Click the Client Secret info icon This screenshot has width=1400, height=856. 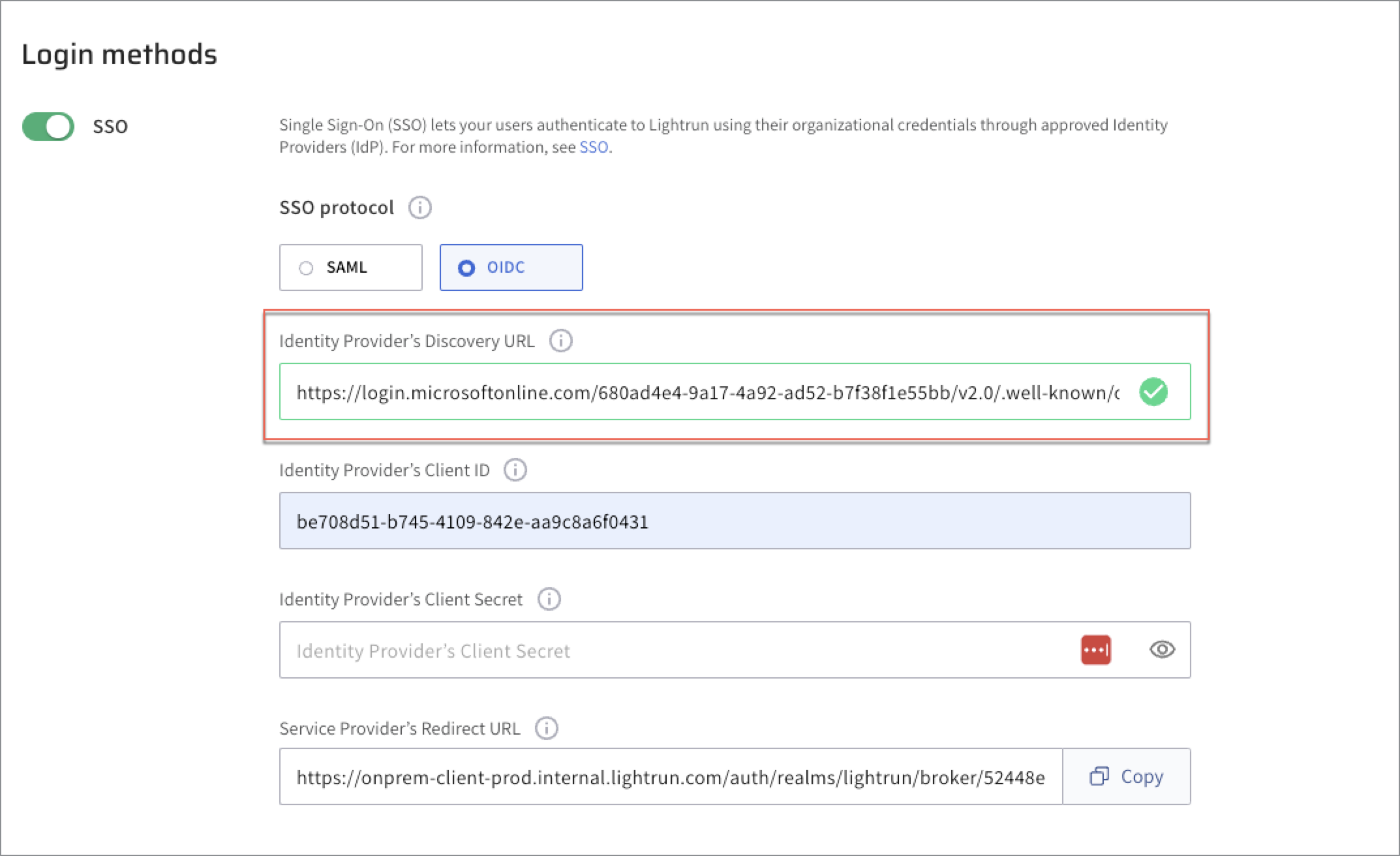point(549,599)
